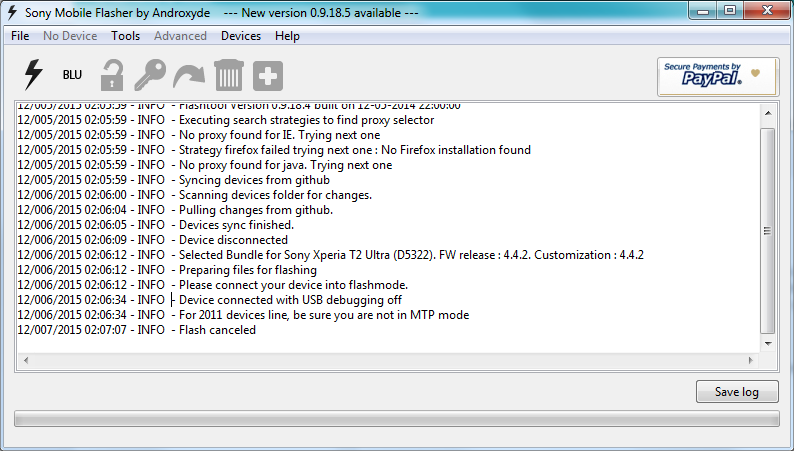
Task: Click the 'Executing search strategies to find proxy selector' line
Action: 226,120
